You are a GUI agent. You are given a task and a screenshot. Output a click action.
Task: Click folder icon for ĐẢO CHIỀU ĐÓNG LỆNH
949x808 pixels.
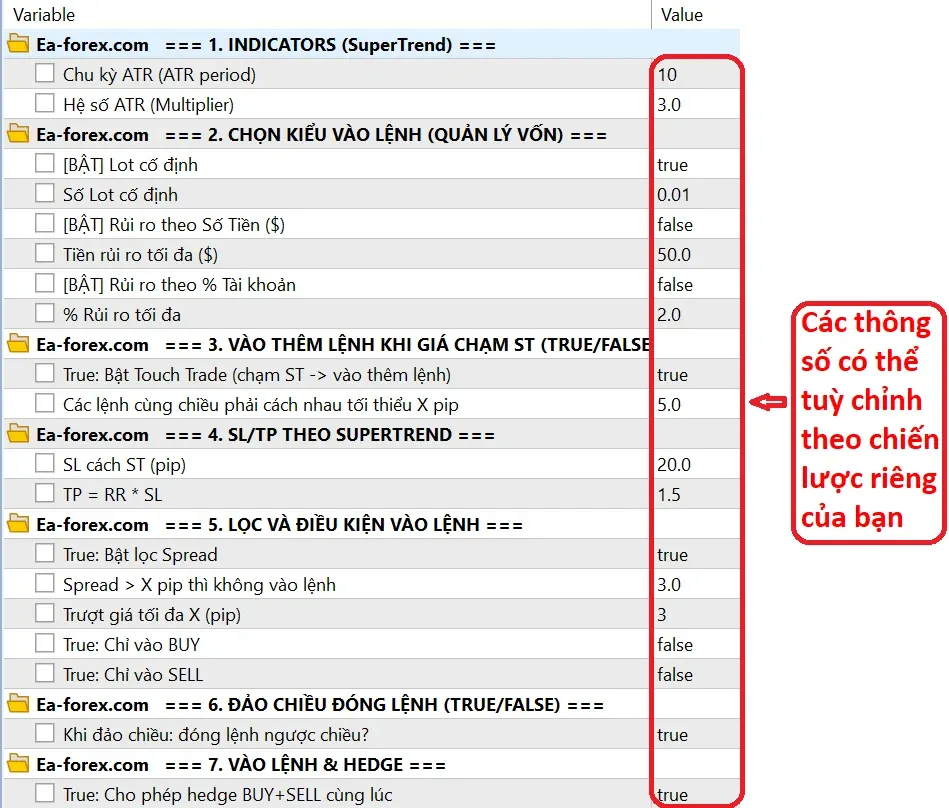click(x=18, y=704)
